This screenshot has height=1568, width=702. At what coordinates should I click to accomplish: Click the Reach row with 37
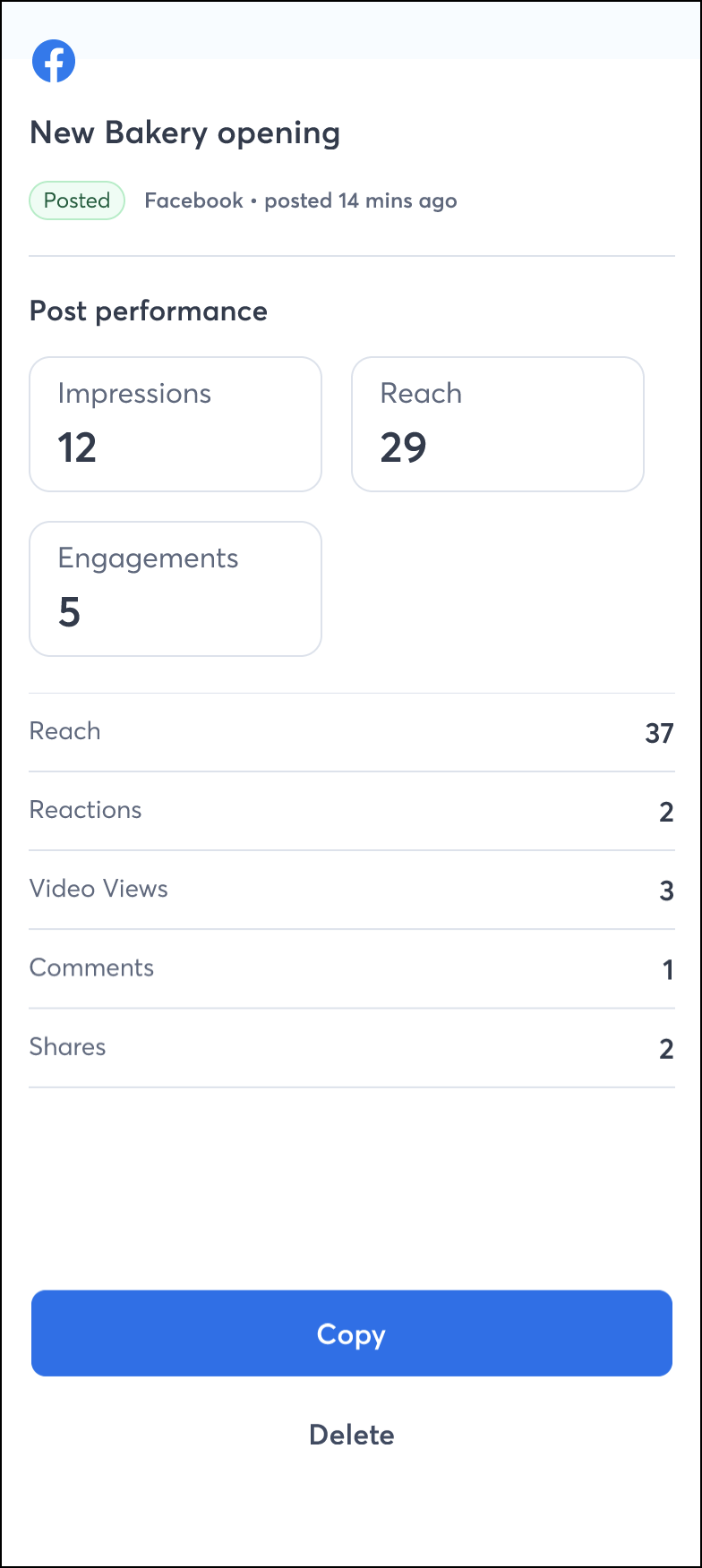352,732
